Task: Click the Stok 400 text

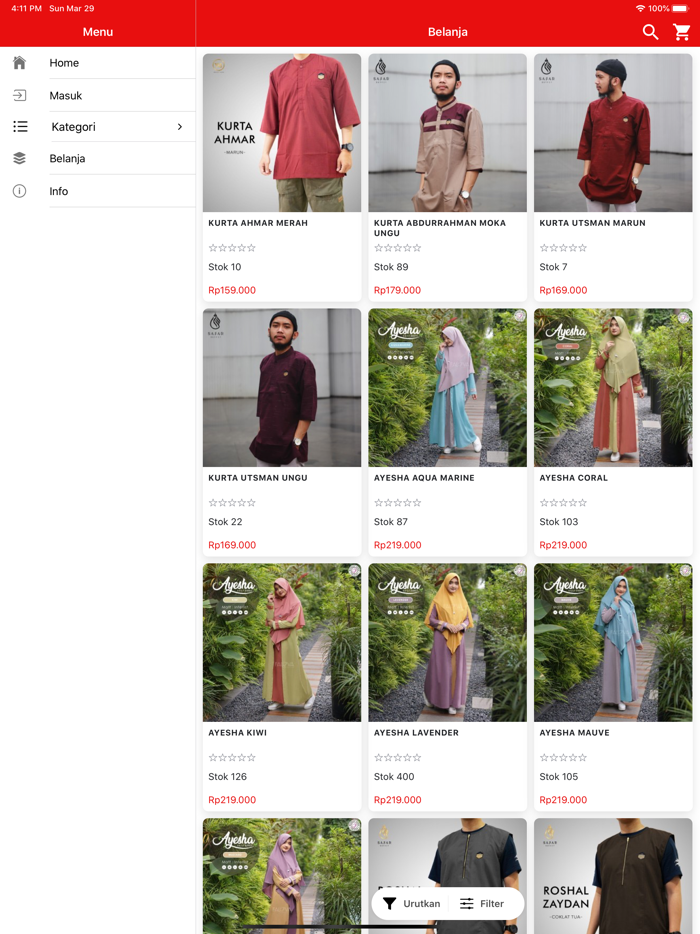Action: [x=394, y=777]
